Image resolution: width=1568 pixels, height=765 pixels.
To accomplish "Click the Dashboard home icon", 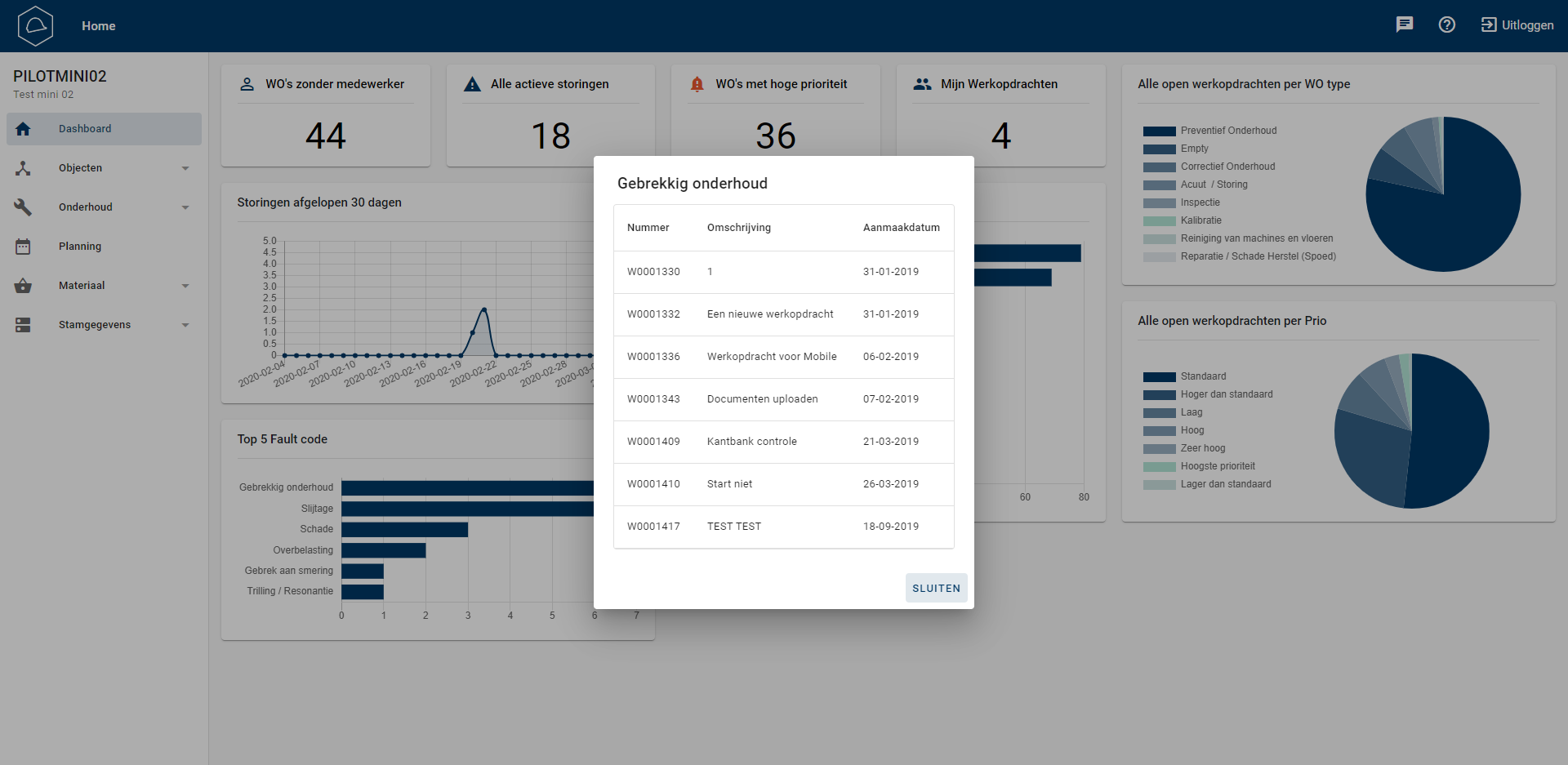I will click(23, 129).
